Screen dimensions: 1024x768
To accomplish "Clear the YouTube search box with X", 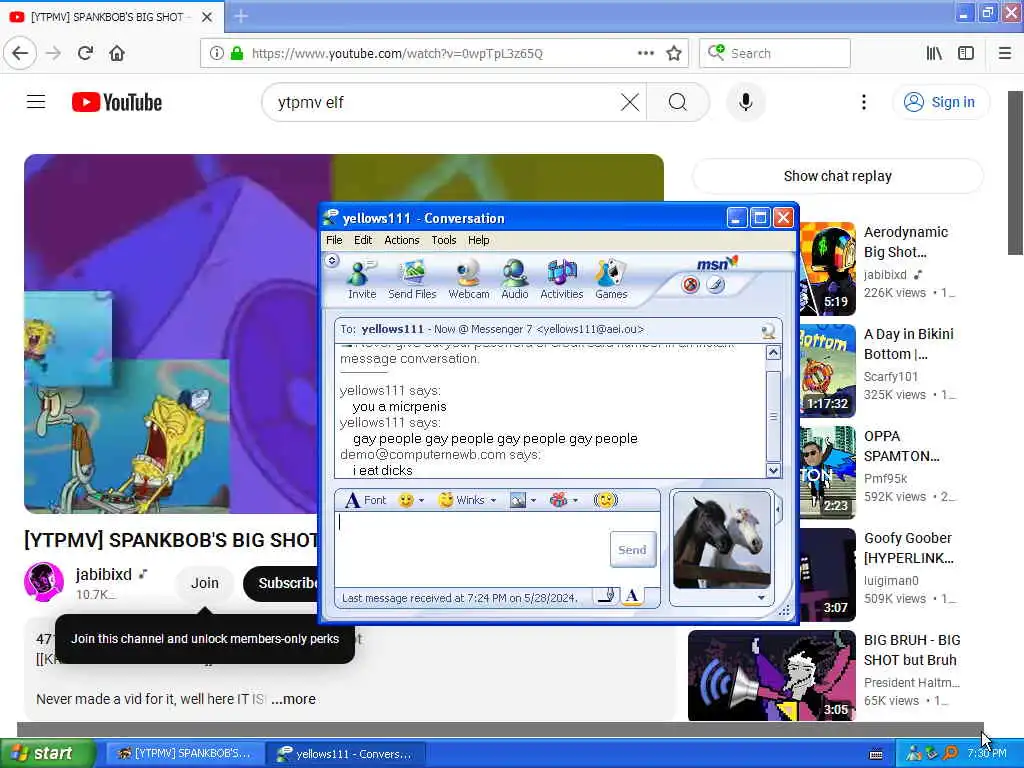I will pos(630,103).
